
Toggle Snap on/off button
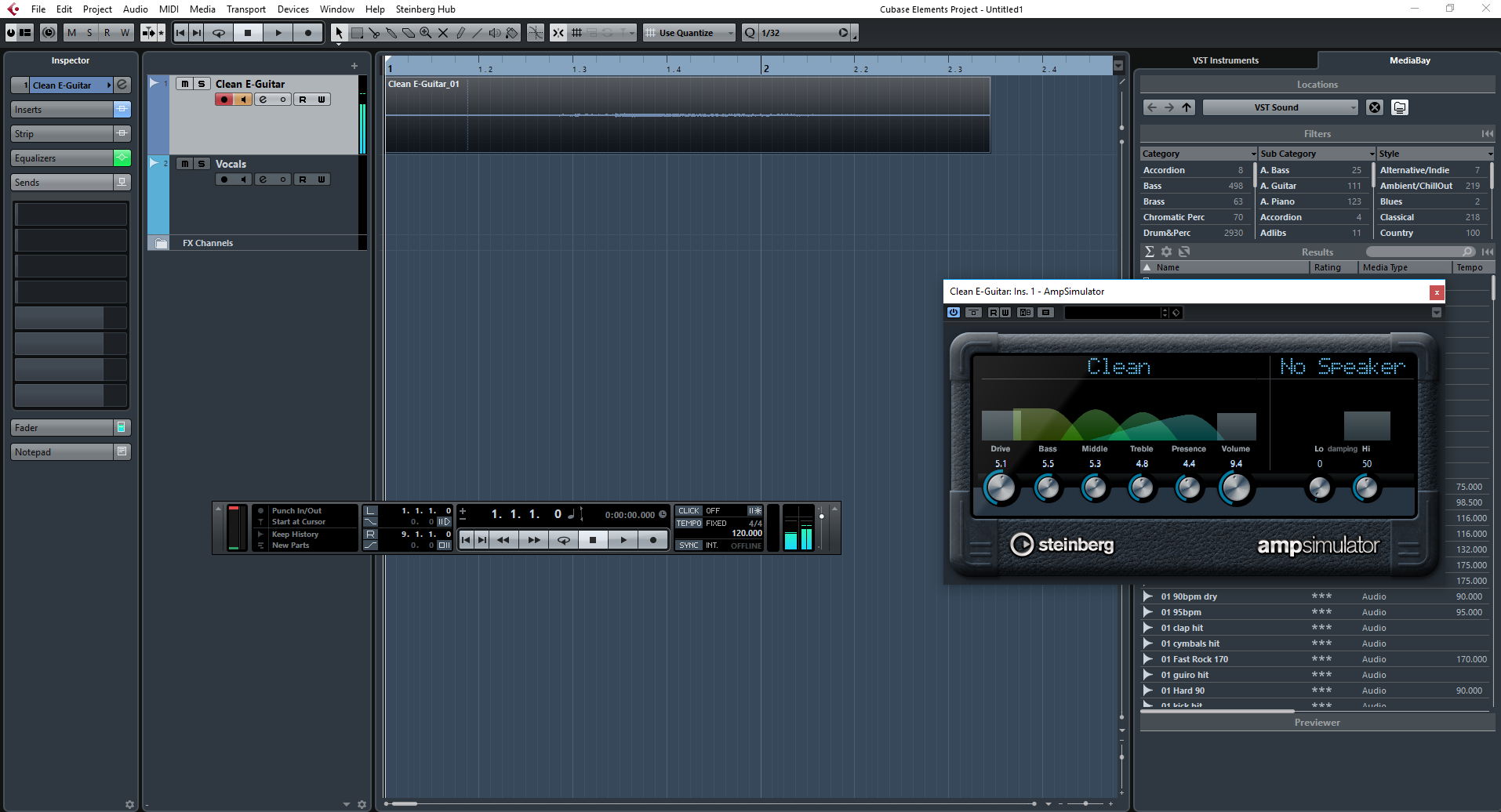558,33
